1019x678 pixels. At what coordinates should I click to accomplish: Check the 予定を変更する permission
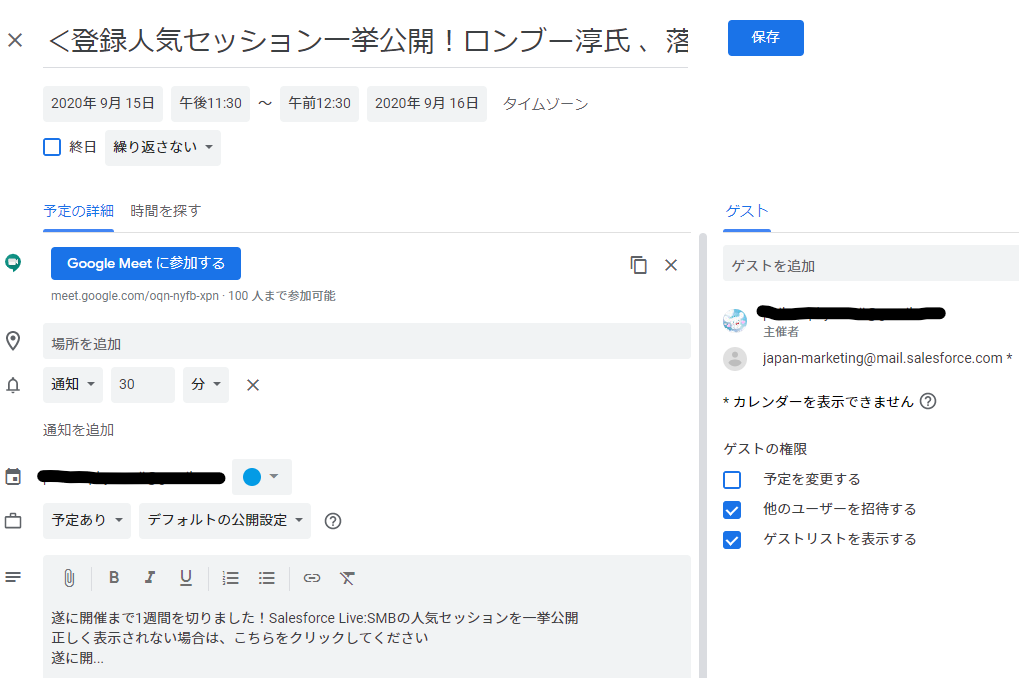[x=732, y=480]
